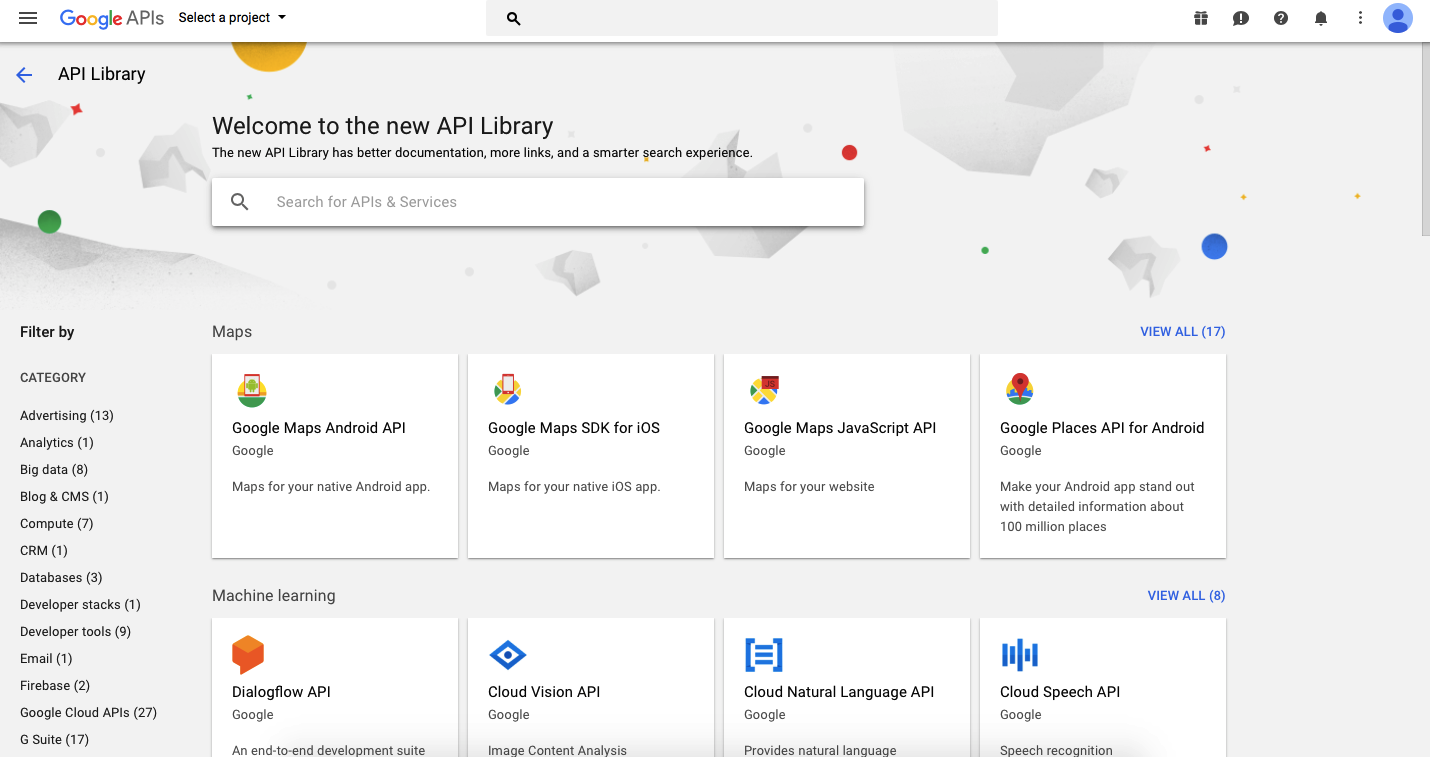Click the Maps section heading
Image resolution: width=1430 pixels, height=757 pixels.
click(232, 332)
